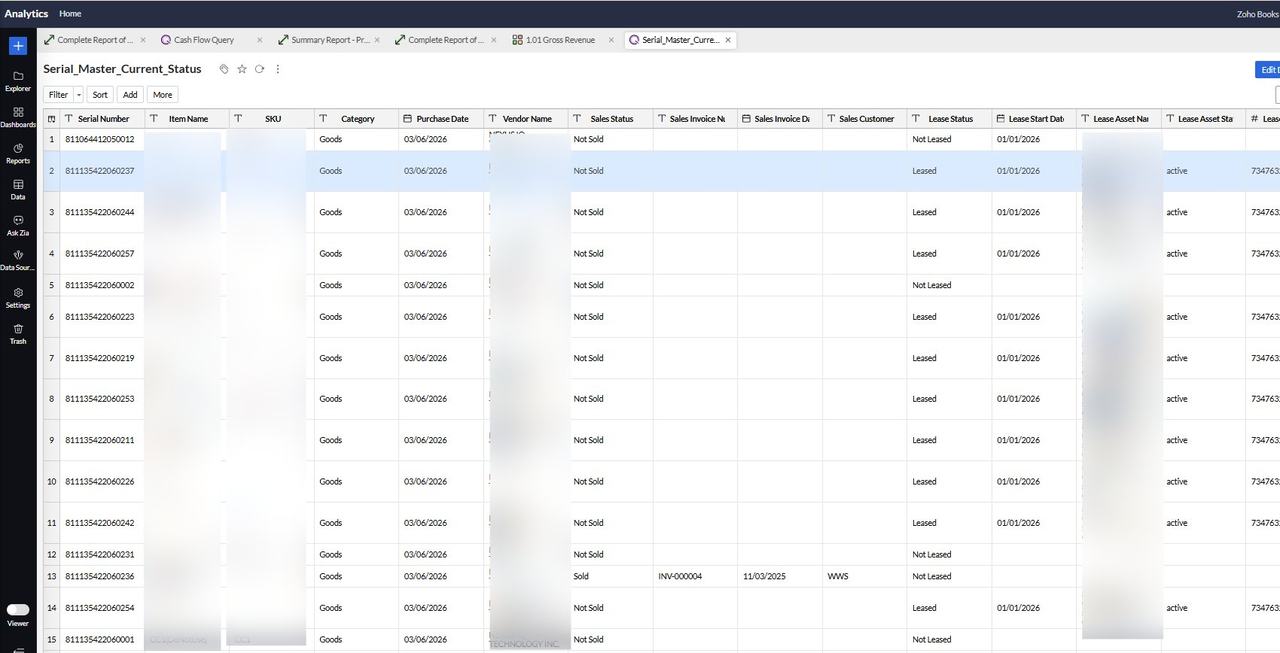Click the date icon of Lease Start Date column

[1001, 118]
